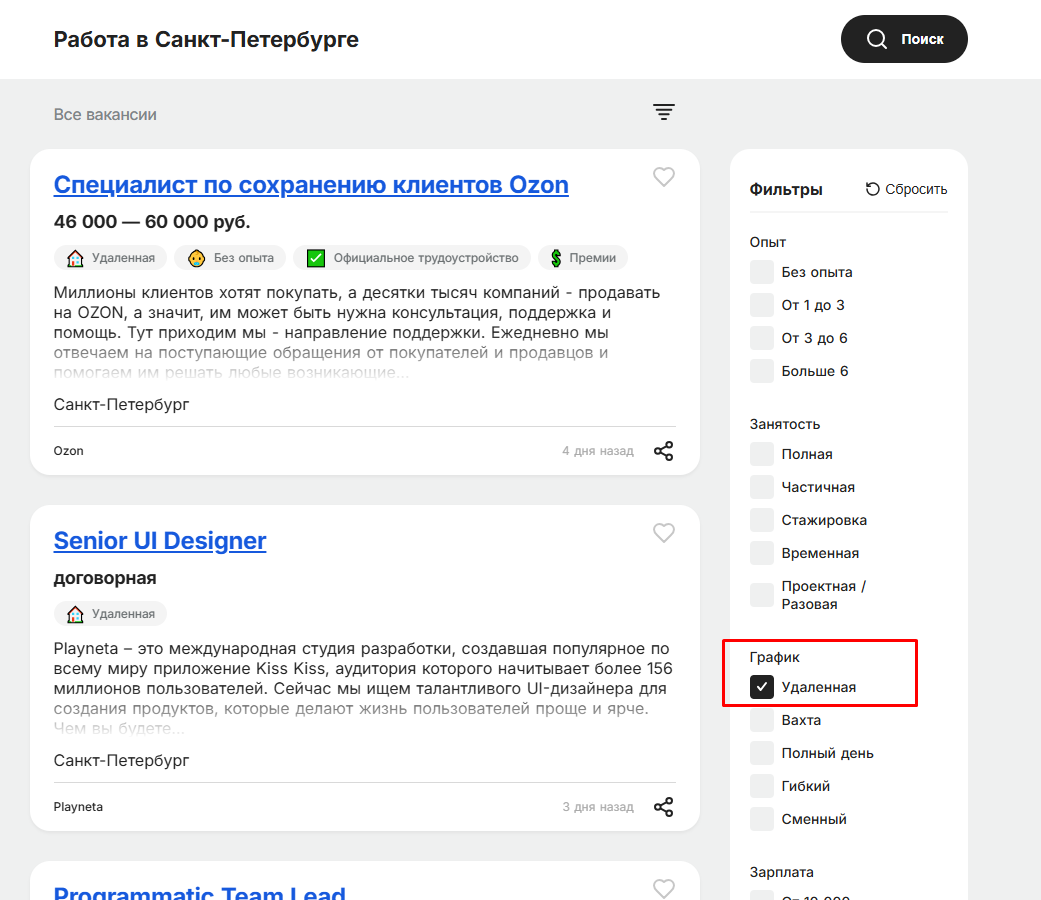Click house icon in Senior UI Designer's tag
Screen dimensions: 1041x900
(x=75, y=614)
